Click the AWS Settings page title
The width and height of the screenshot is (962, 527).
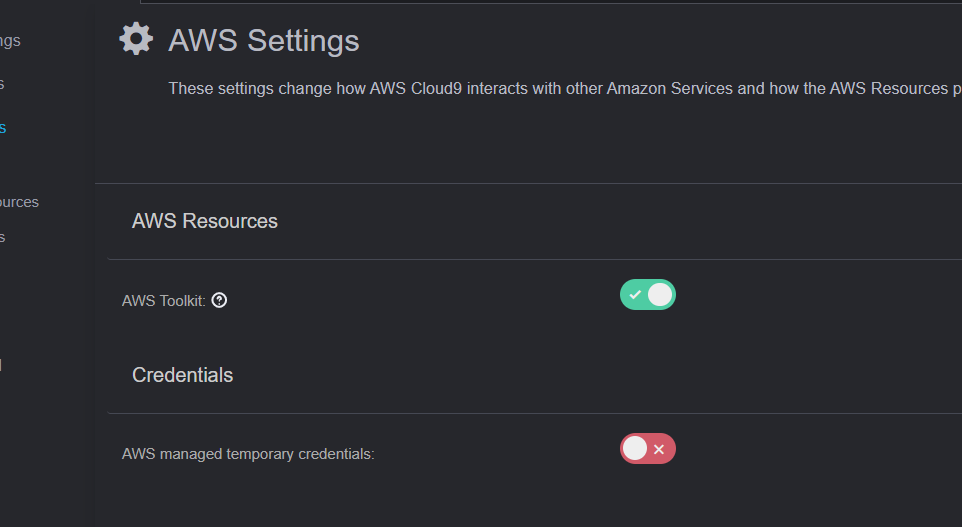tap(264, 41)
